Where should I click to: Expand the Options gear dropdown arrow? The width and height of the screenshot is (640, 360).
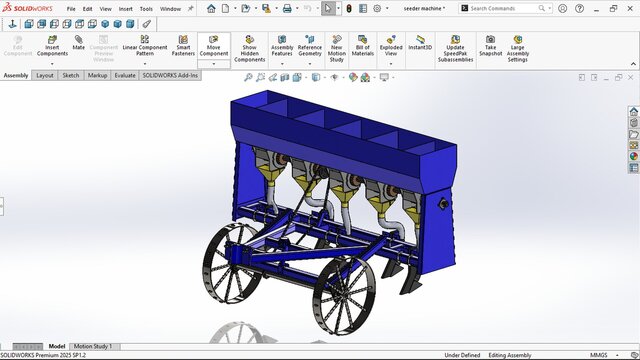click(387, 8)
